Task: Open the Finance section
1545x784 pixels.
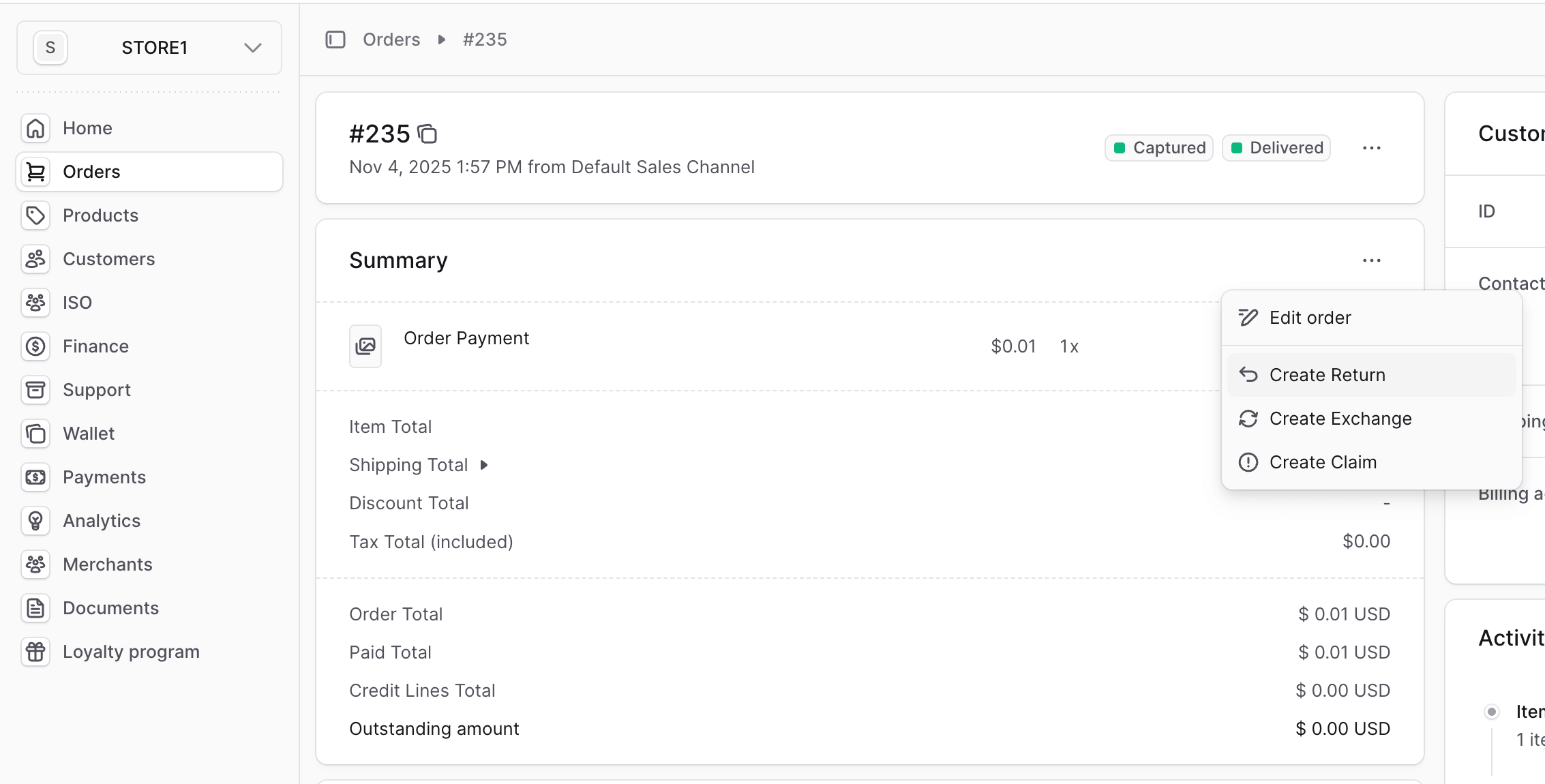Action: click(x=95, y=346)
